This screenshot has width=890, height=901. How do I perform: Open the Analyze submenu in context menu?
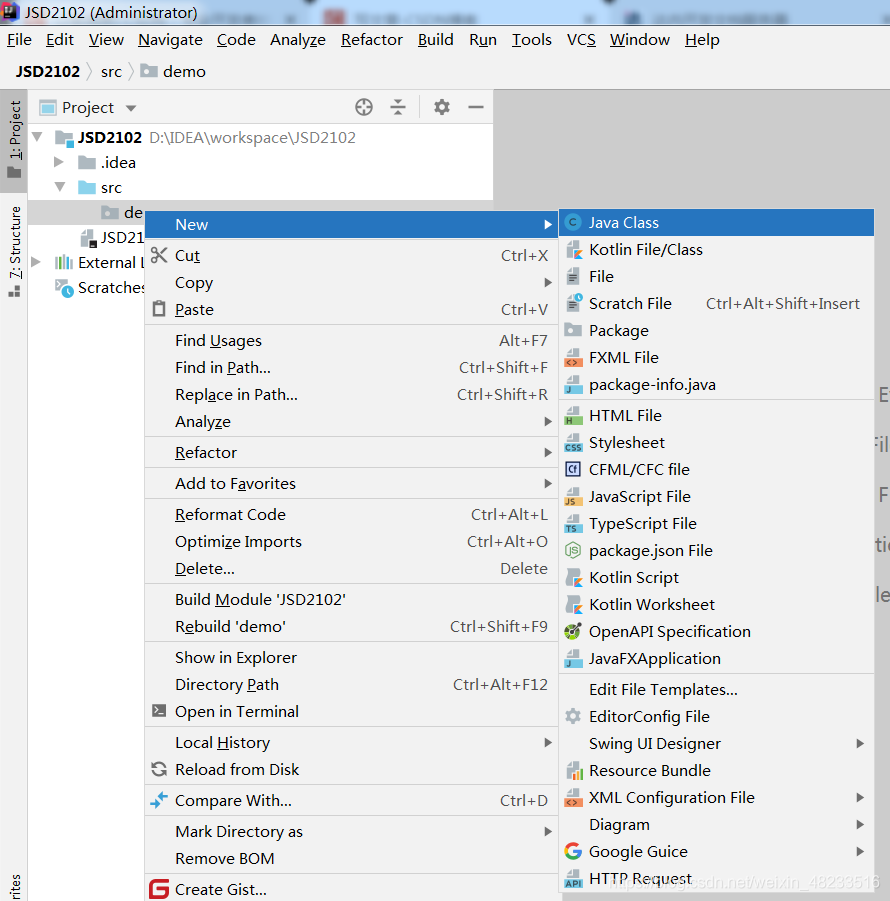point(350,422)
